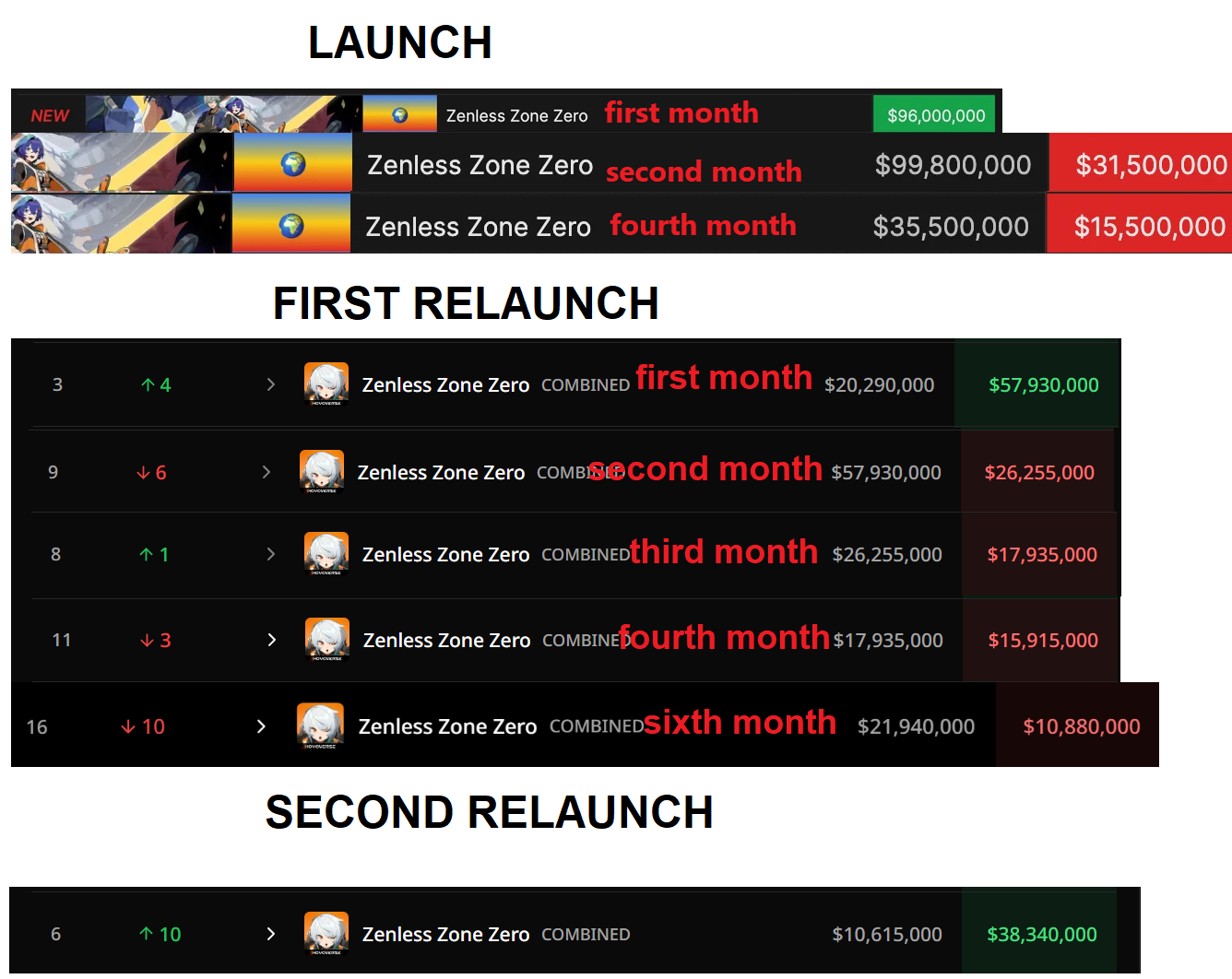Click the rank number 3

pos(57,384)
